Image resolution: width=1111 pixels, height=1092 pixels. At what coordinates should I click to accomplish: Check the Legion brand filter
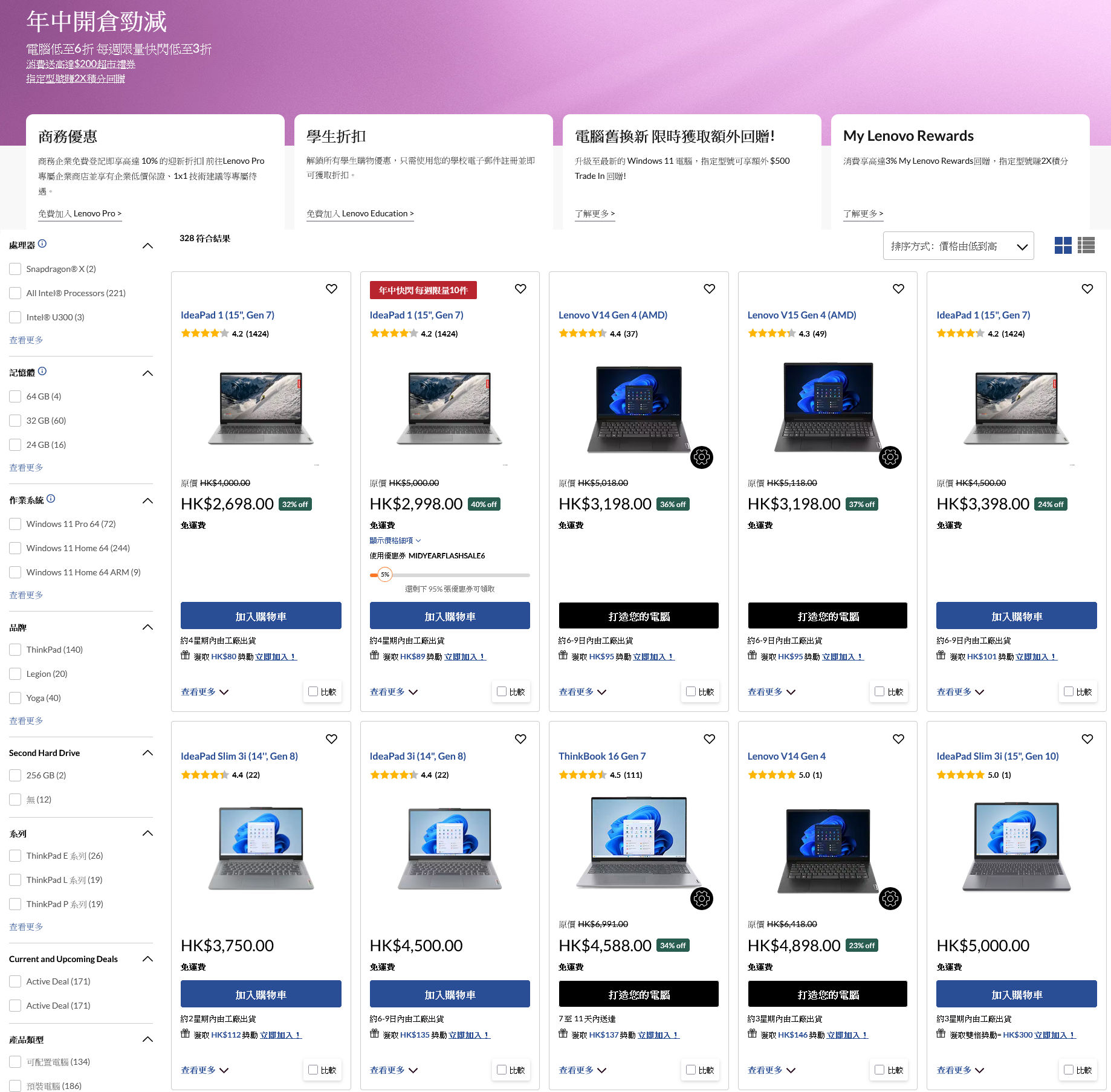(x=15, y=674)
